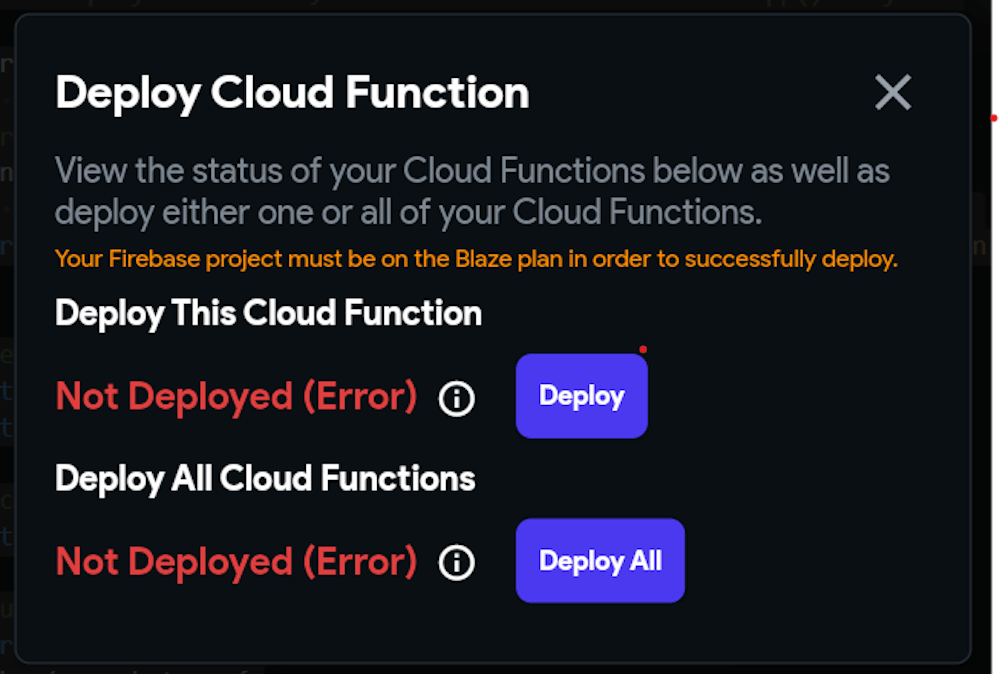The height and width of the screenshot is (674, 1000).
Task: Click empty dialog space below Deploy All button
Action: (x=600, y=632)
